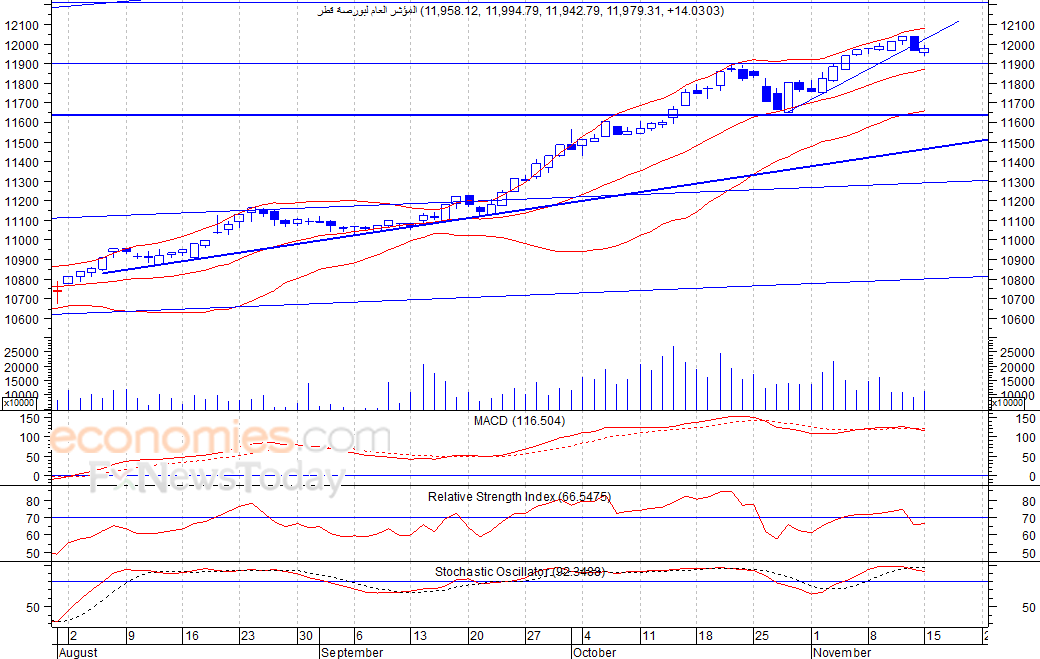Click the OHLC values text in header
Image resolution: width=1040 pixels, height=659 pixels.
pyautogui.click(x=574, y=11)
